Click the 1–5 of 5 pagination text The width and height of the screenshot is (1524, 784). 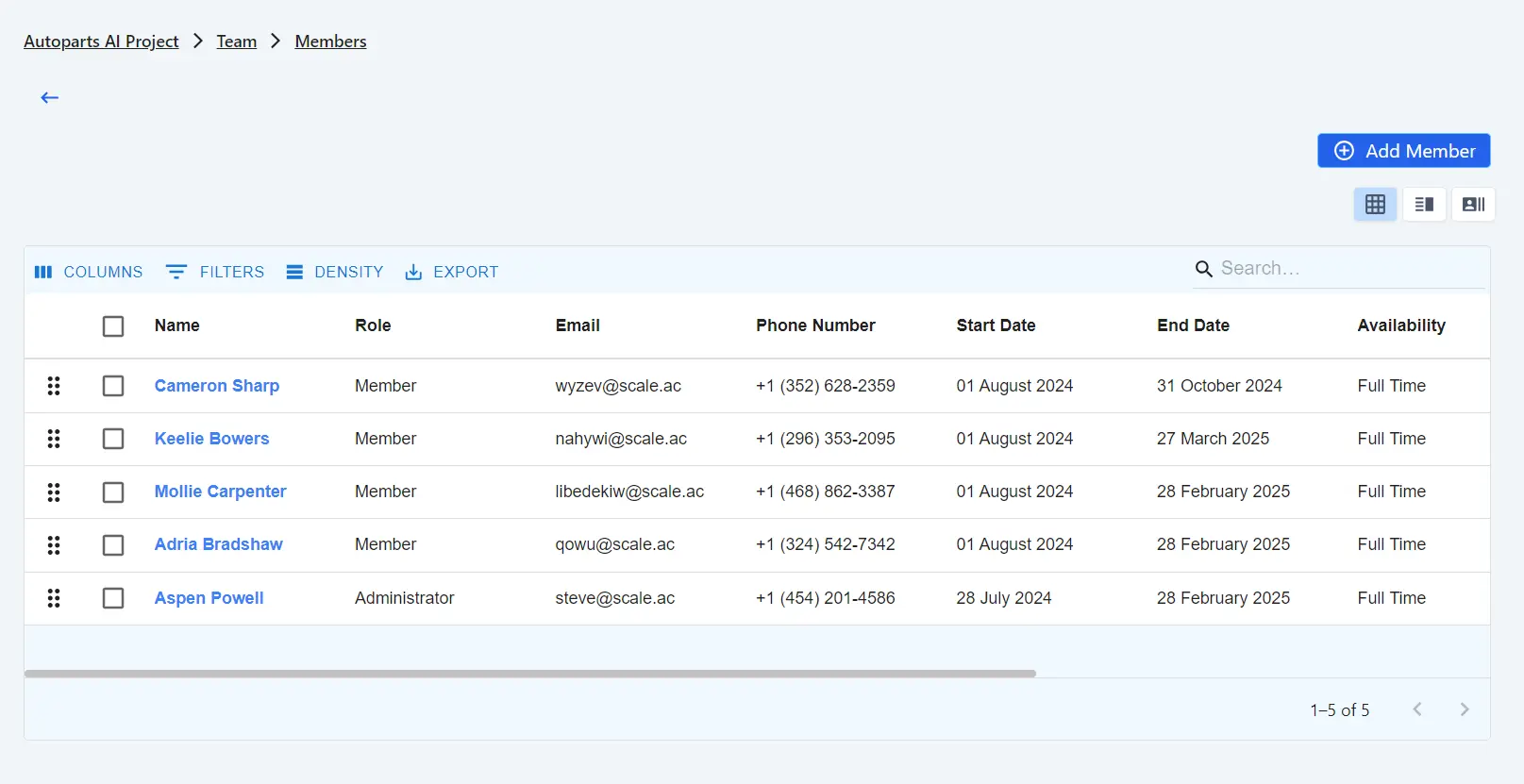(x=1339, y=709)
